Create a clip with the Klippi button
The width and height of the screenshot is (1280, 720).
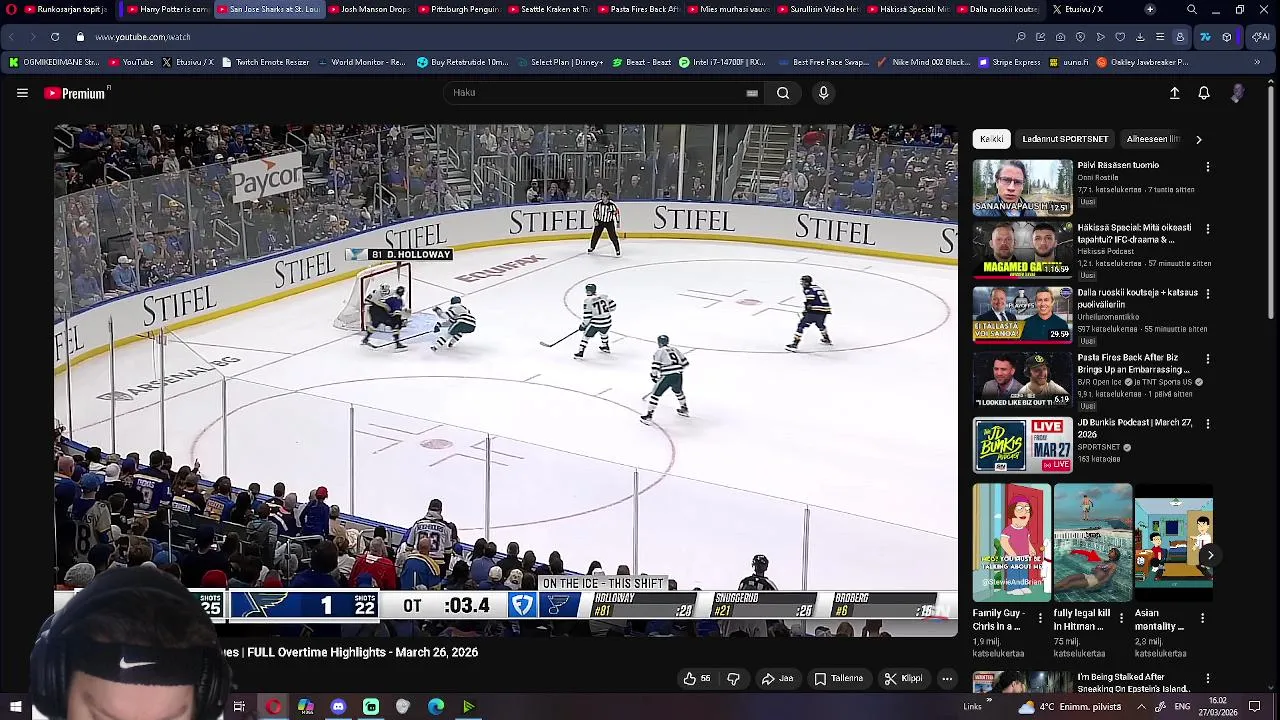tap(903, 679)
